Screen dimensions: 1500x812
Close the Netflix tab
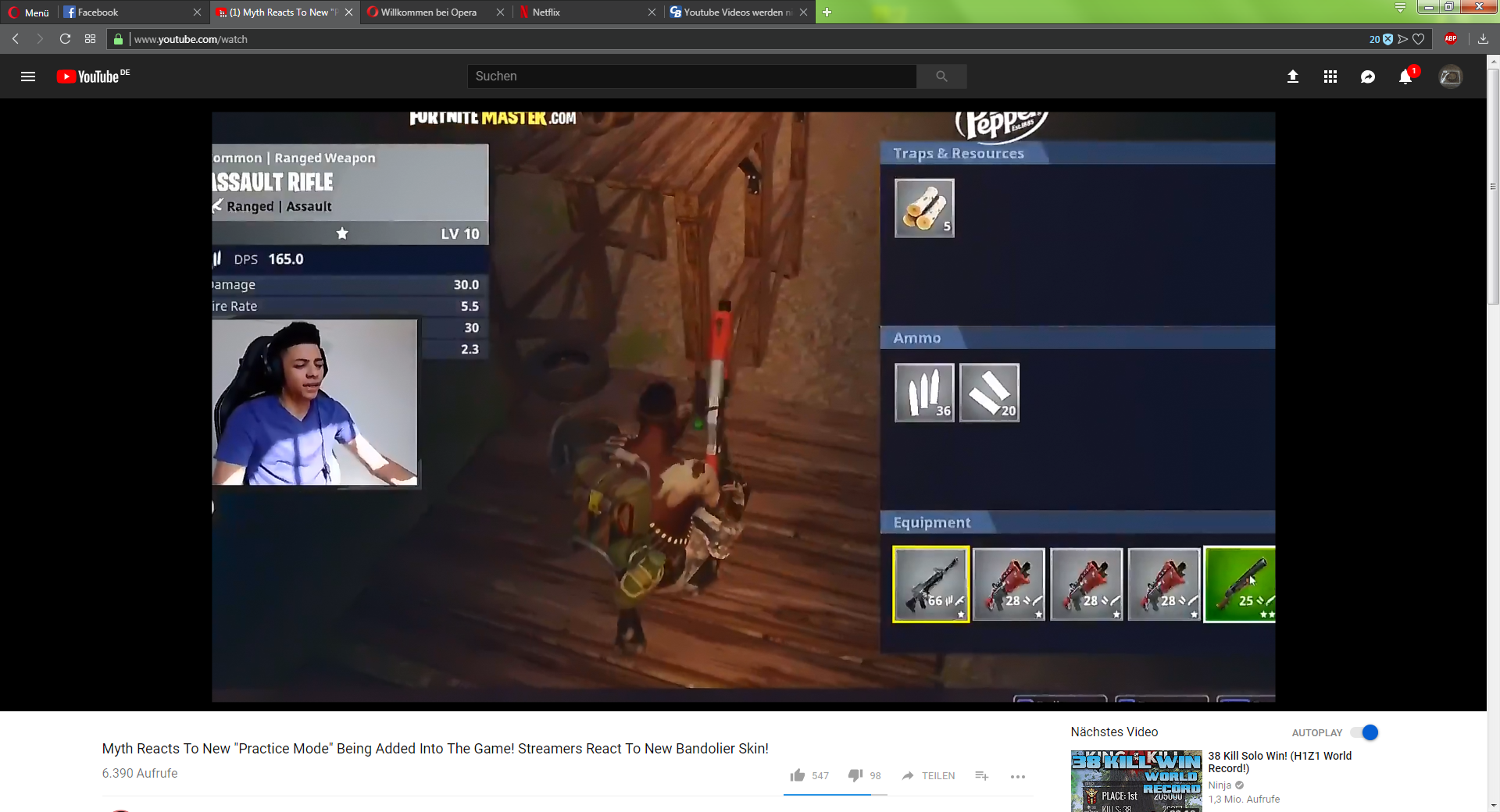tap(652, 12)
